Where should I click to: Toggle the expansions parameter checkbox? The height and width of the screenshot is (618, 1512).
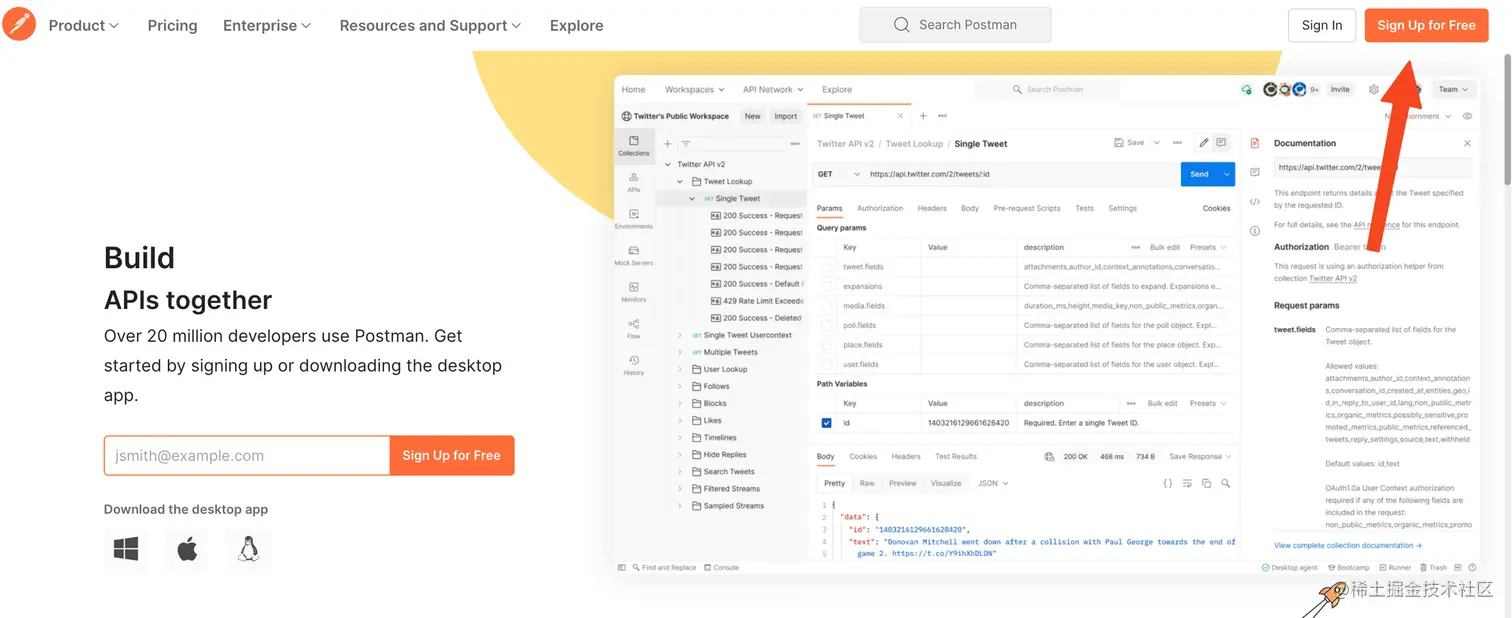coord(826,286)
